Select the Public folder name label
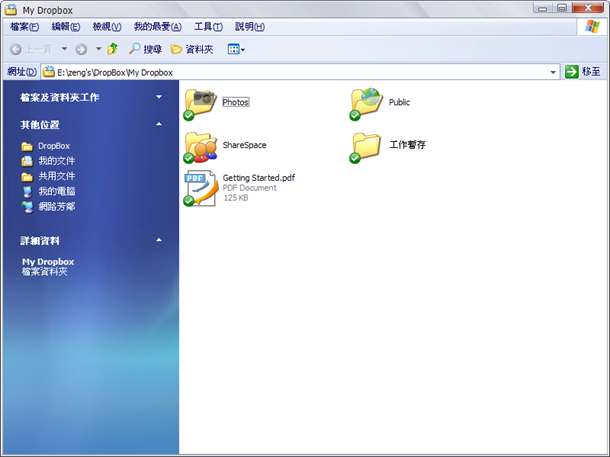This screenshot has width=610, height=457. 399,102
